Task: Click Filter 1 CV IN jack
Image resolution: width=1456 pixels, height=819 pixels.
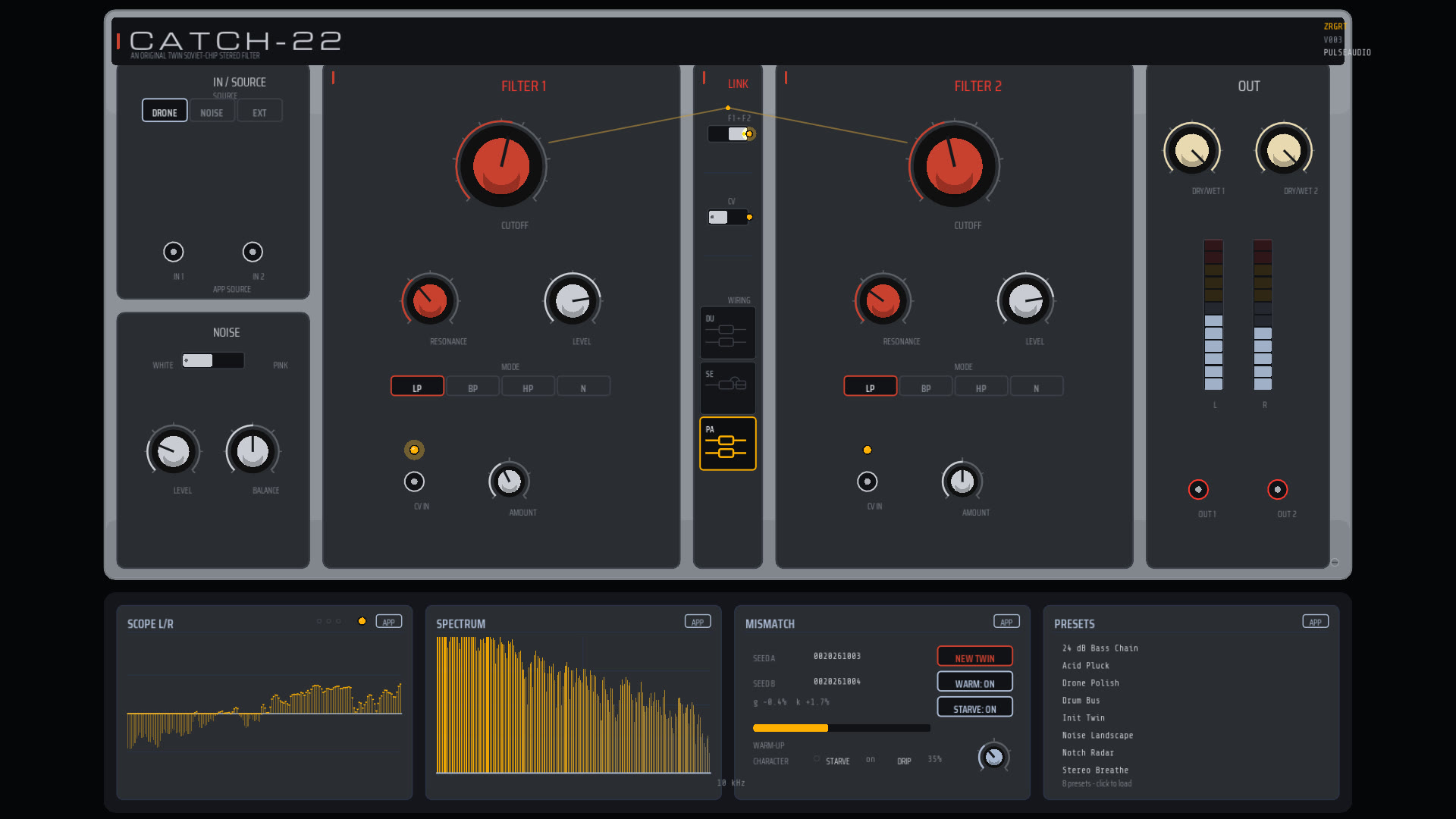Action: pyautogui.click(x=414, y=482)
